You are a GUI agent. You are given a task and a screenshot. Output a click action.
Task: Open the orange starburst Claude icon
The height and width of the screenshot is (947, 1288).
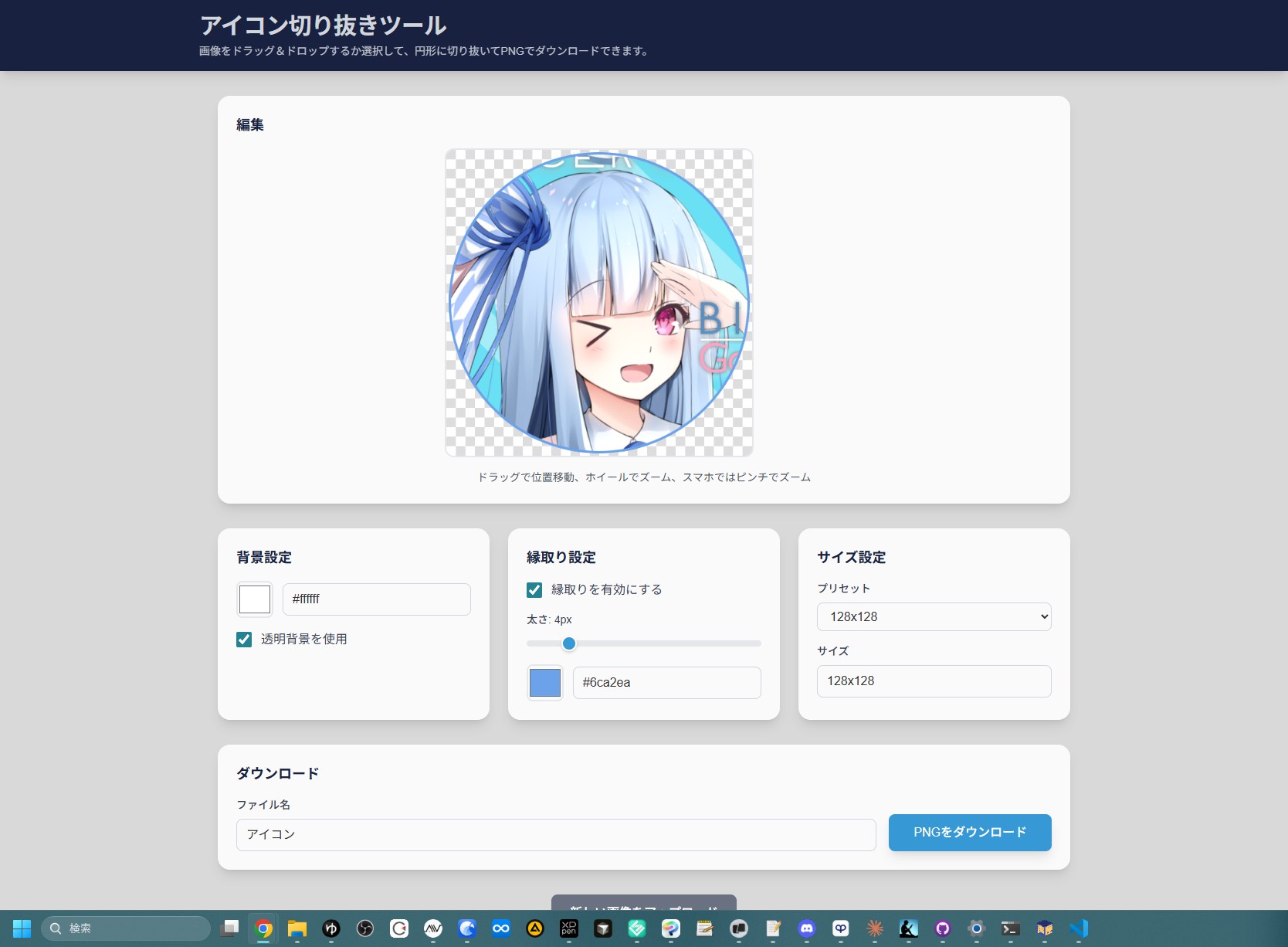(875, 928)
